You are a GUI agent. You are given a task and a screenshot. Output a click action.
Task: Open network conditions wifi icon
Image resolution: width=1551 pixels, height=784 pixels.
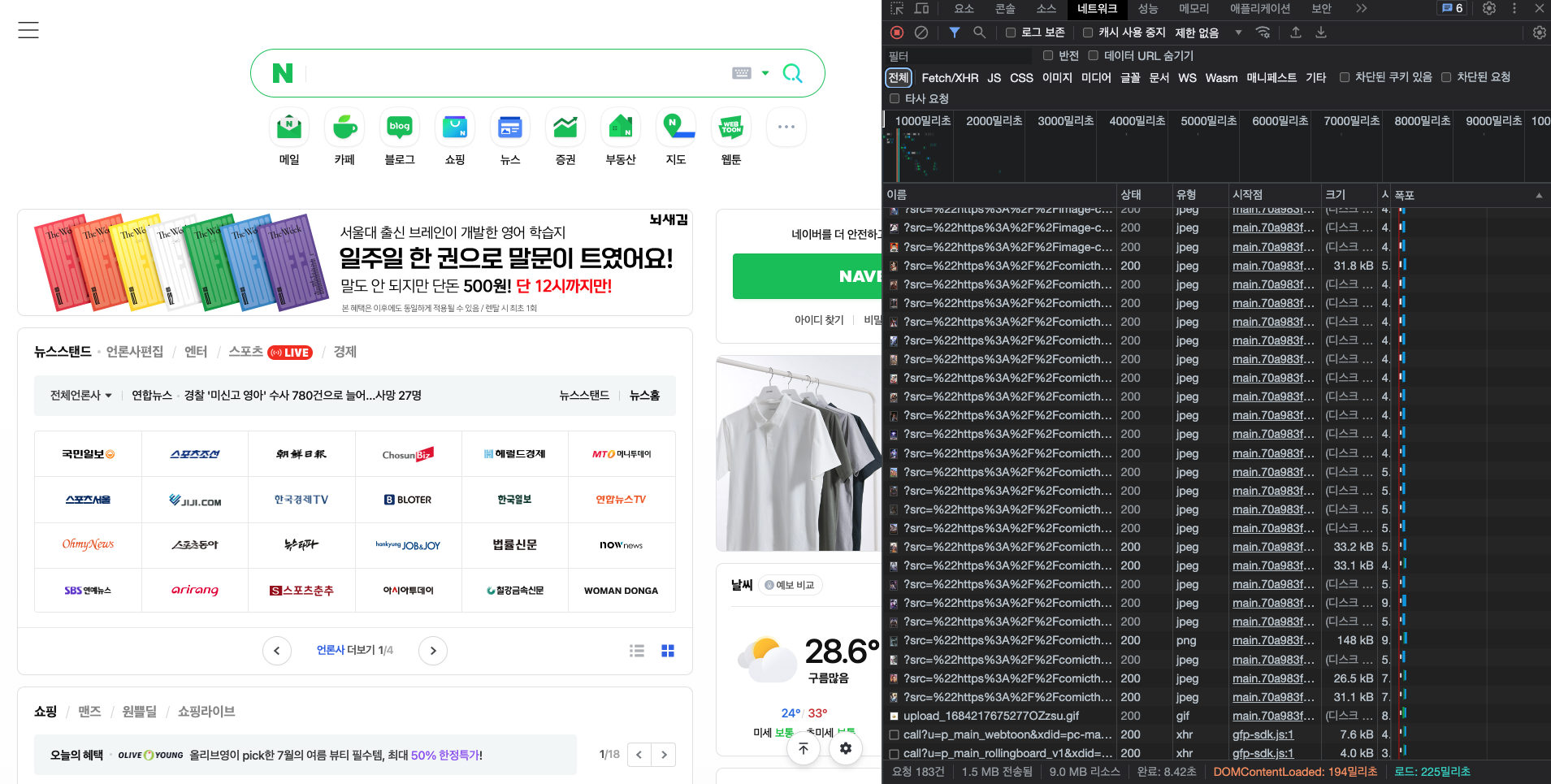pos(1263,32)
